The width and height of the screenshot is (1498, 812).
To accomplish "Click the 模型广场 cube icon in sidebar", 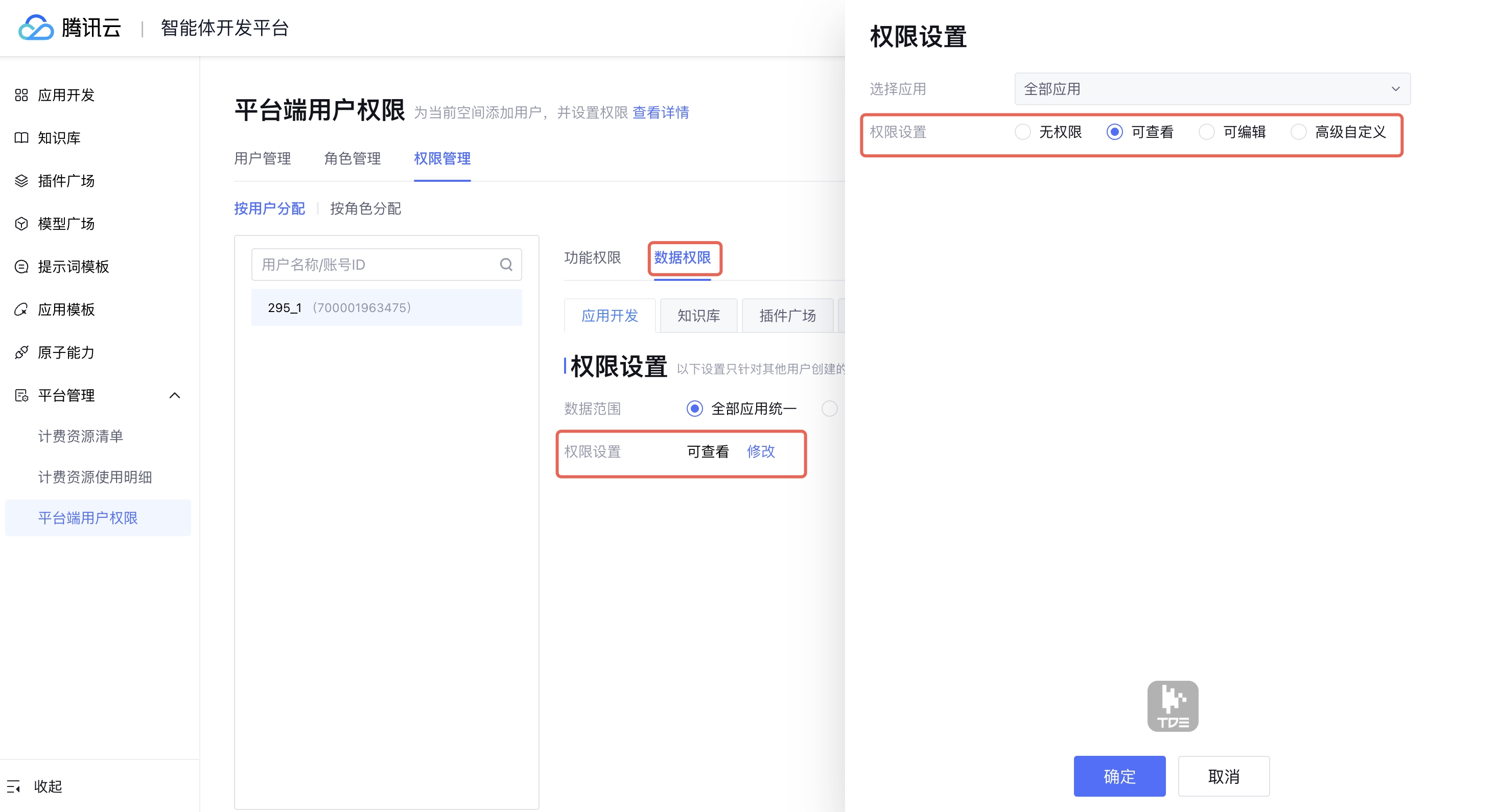I will click(x=21, y=224).
